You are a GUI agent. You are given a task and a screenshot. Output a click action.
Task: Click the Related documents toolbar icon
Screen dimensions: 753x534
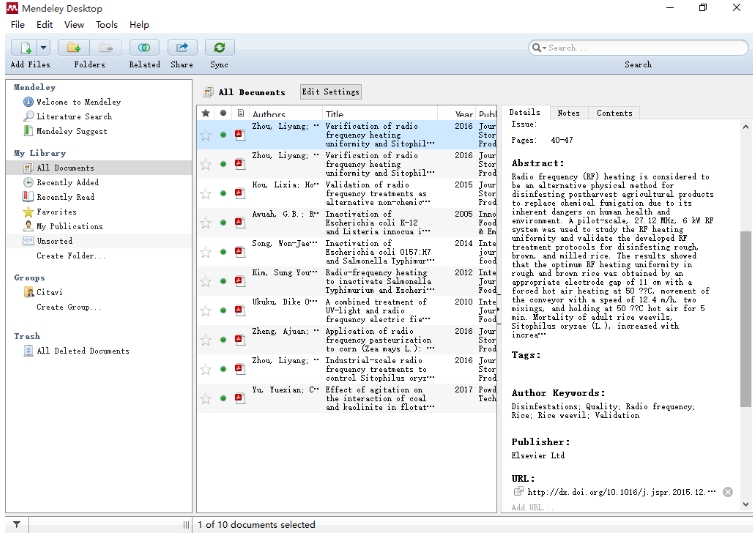(144, 48)
